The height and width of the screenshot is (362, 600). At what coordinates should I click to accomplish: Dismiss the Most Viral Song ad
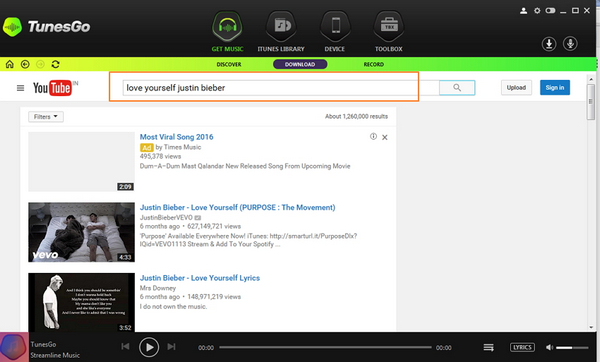(385, 137)
